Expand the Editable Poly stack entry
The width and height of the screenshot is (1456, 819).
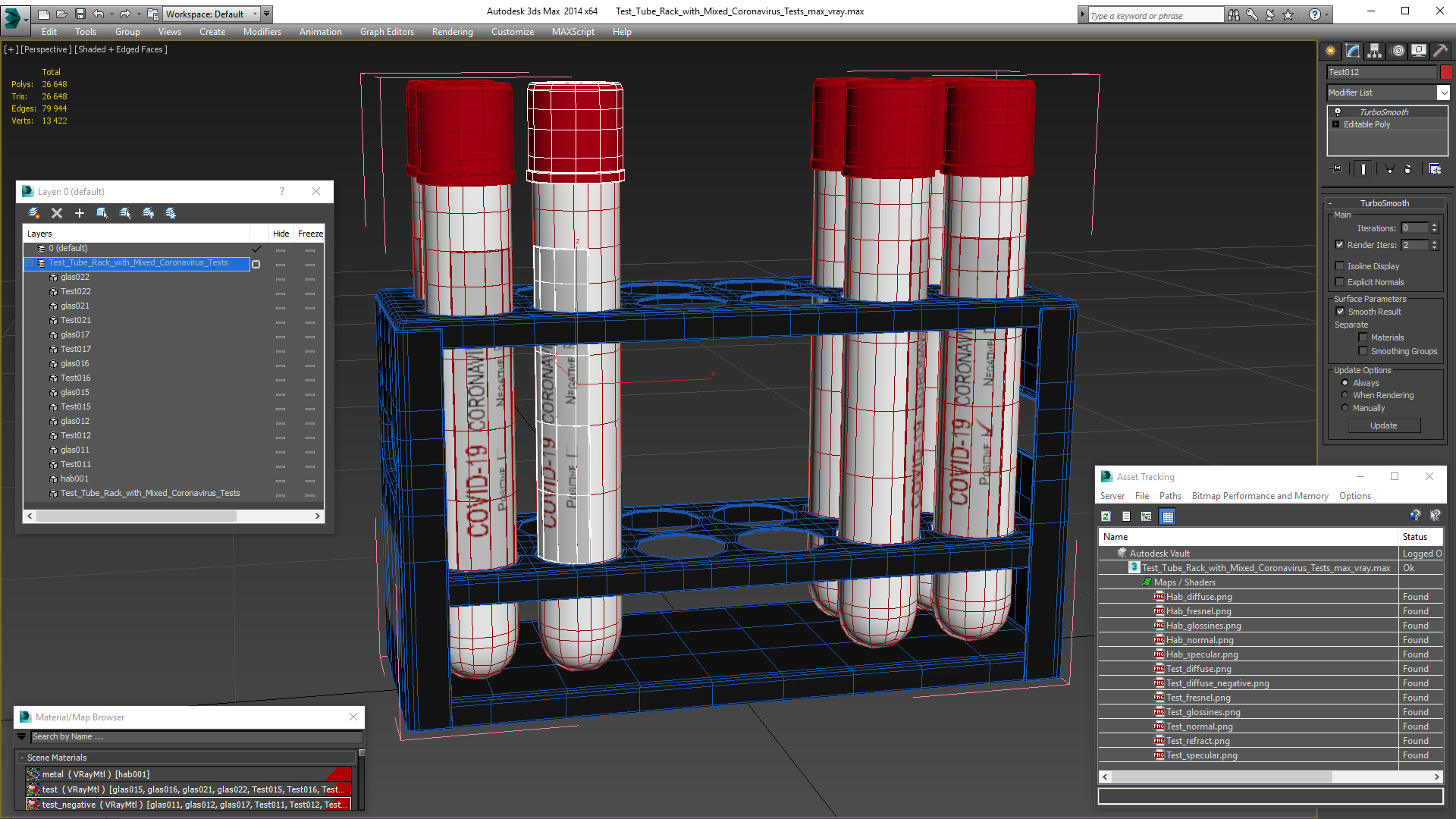[1336, 124]
